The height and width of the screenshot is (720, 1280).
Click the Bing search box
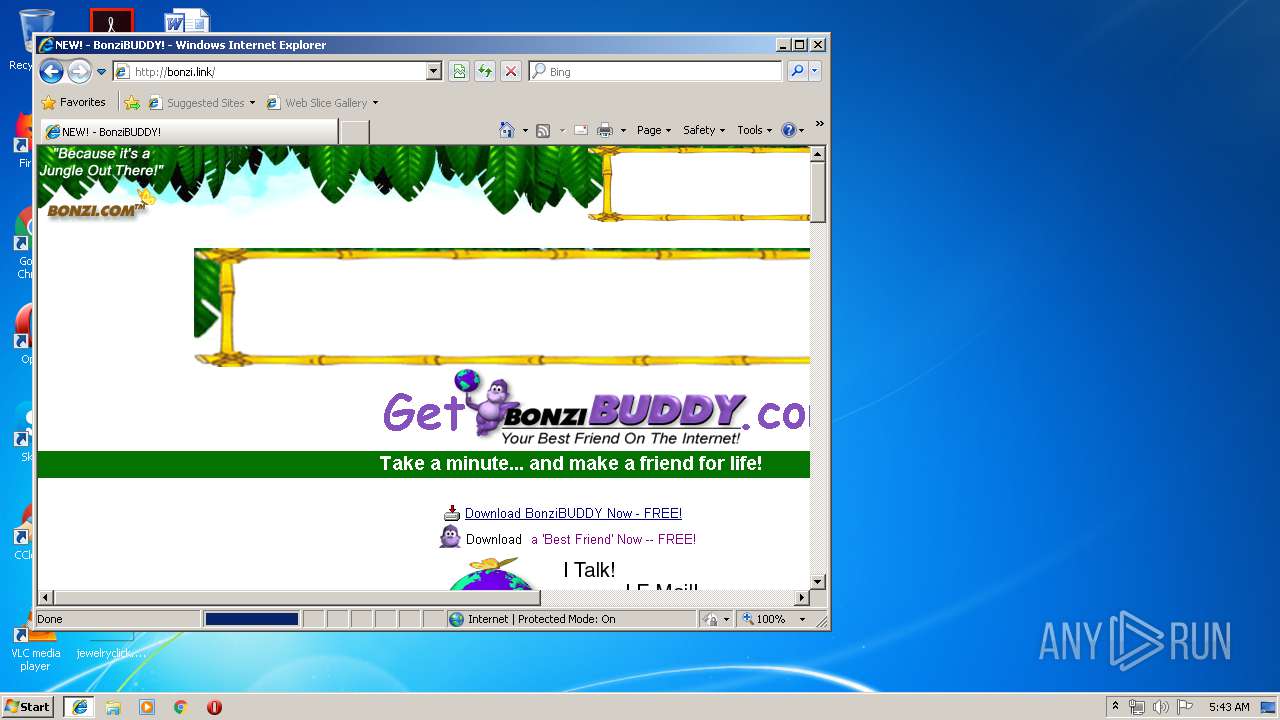[x=656, y=72]
